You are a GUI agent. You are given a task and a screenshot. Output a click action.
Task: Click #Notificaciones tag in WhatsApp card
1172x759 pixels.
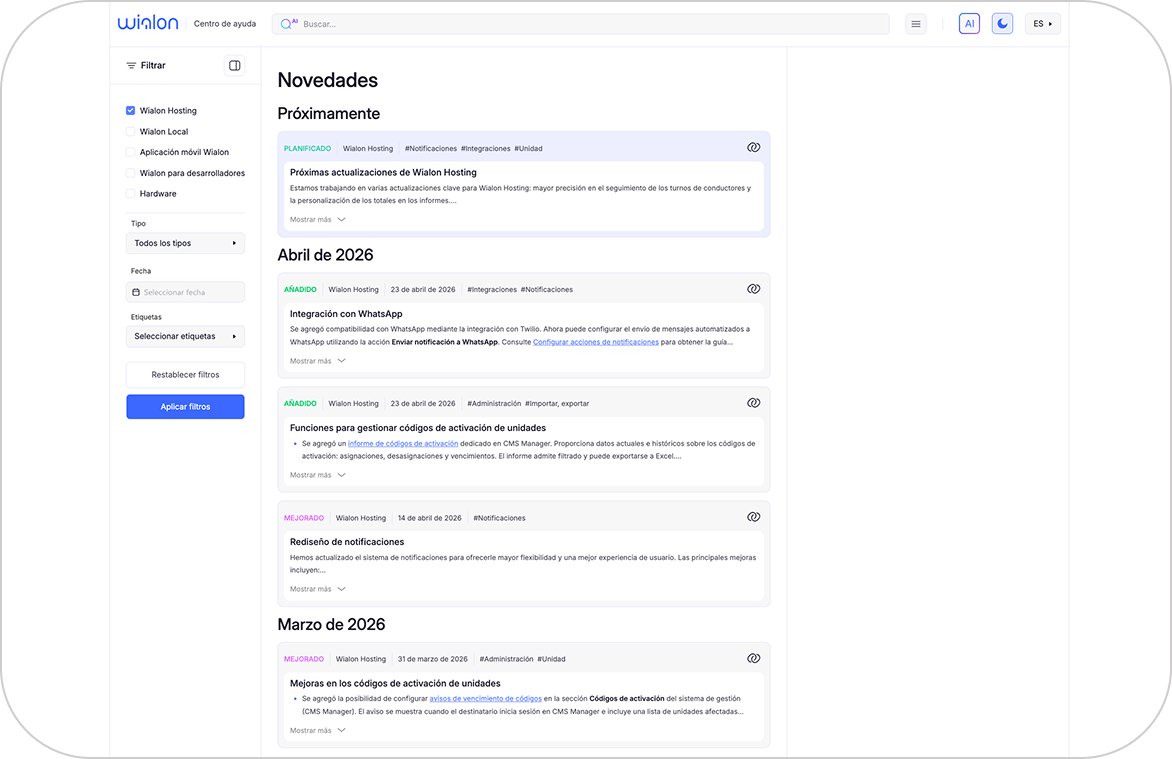coord(547,289)
